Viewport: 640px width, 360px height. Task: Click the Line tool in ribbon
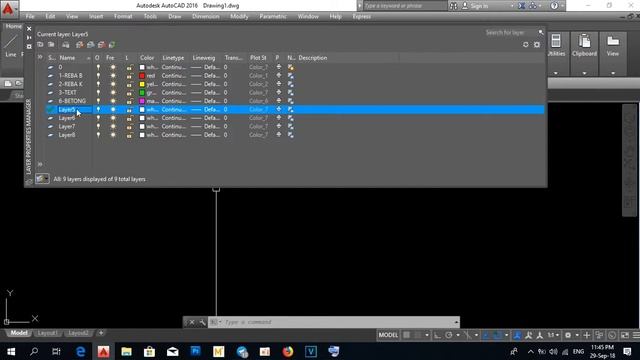pos(11,46)
